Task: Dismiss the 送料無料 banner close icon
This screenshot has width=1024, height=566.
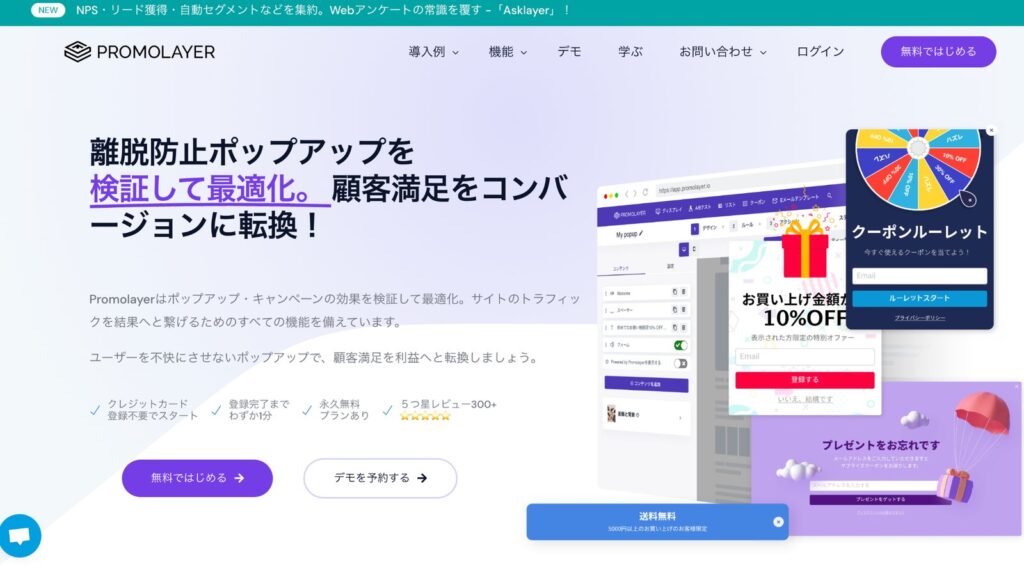Action: point(778,522)
